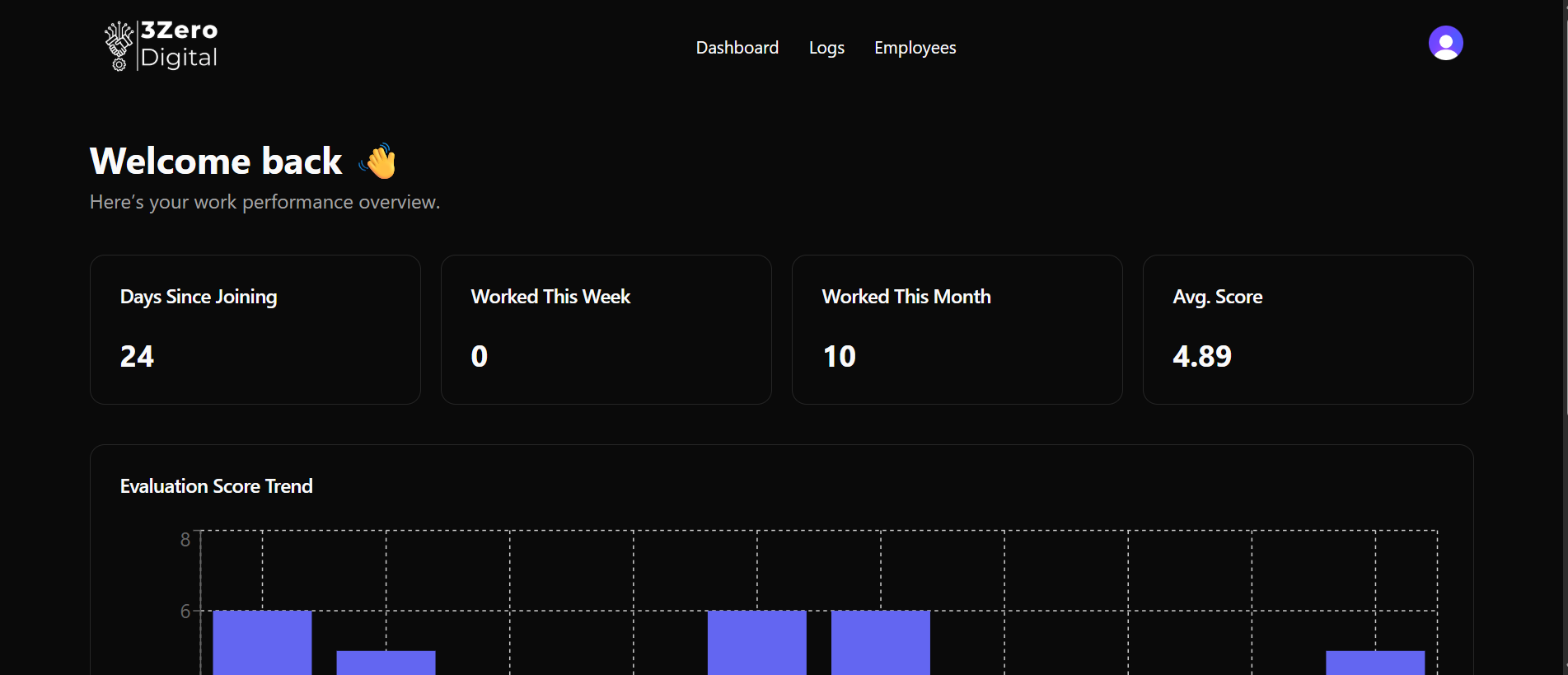Select the Avg. Score card title
Viewport: 1568px width, 675px height.
click(x=1217, y=297)
